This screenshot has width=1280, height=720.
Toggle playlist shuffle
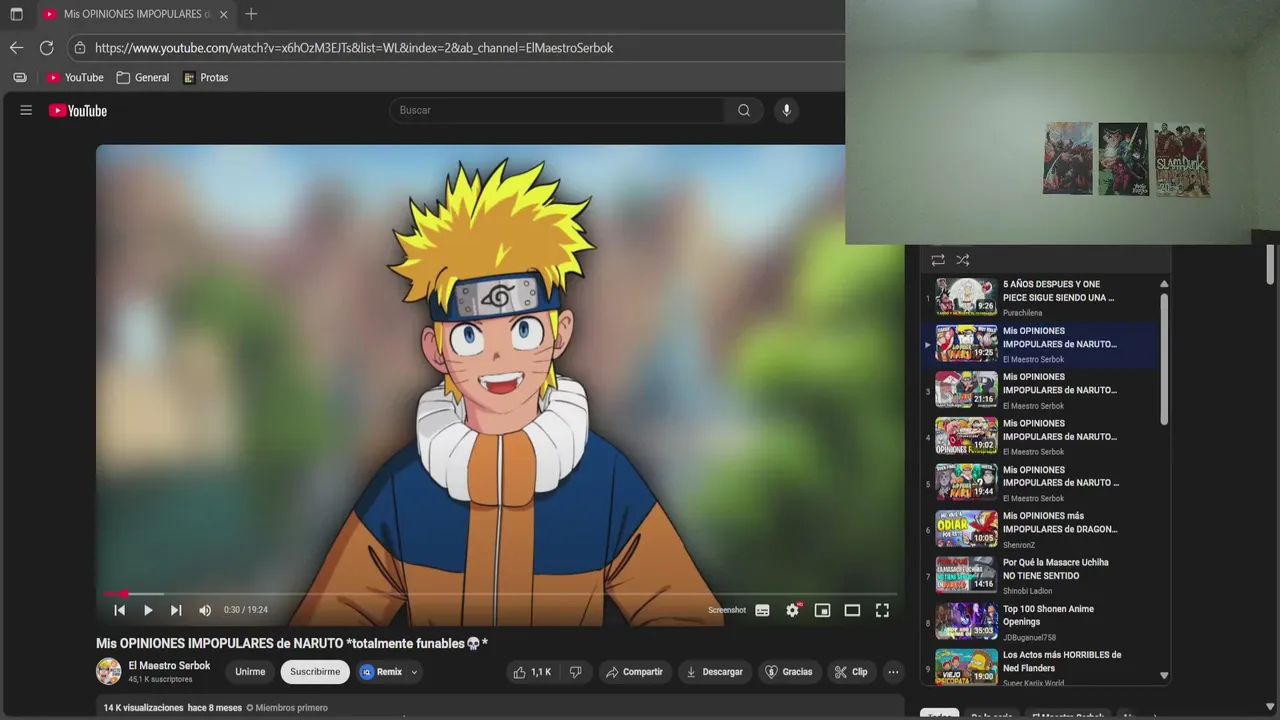962,260
